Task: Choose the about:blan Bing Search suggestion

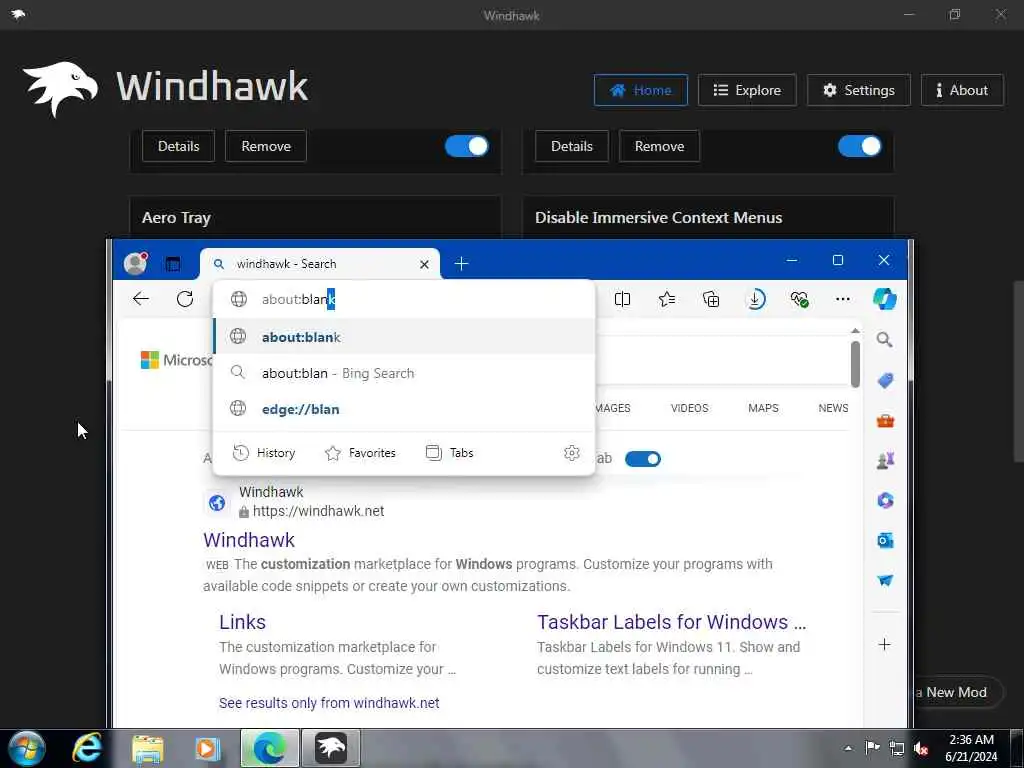Action: click(404, 373)
